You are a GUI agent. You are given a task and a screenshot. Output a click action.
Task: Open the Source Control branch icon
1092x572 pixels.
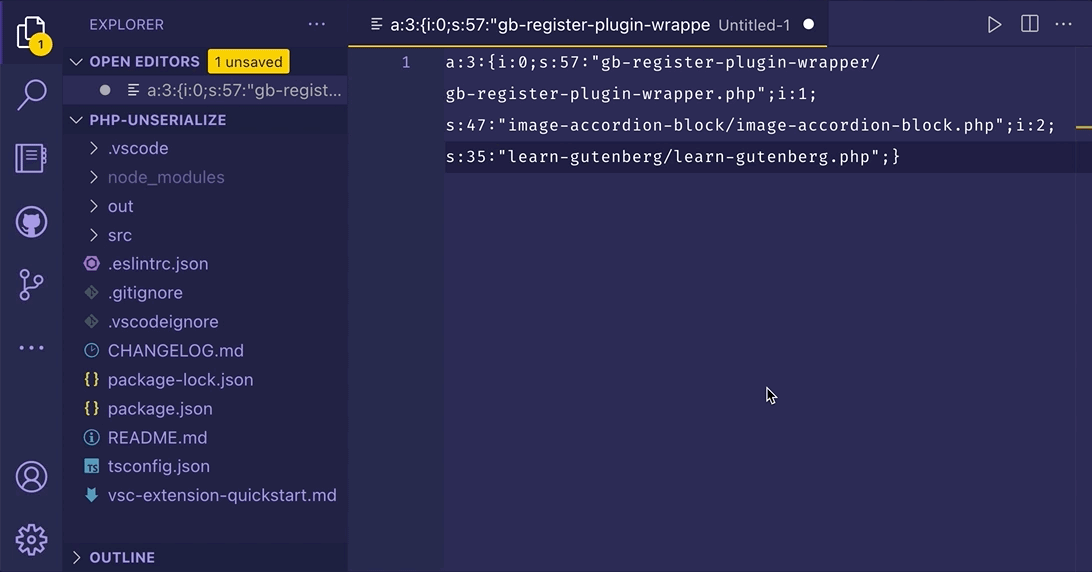tap(31, 284)
